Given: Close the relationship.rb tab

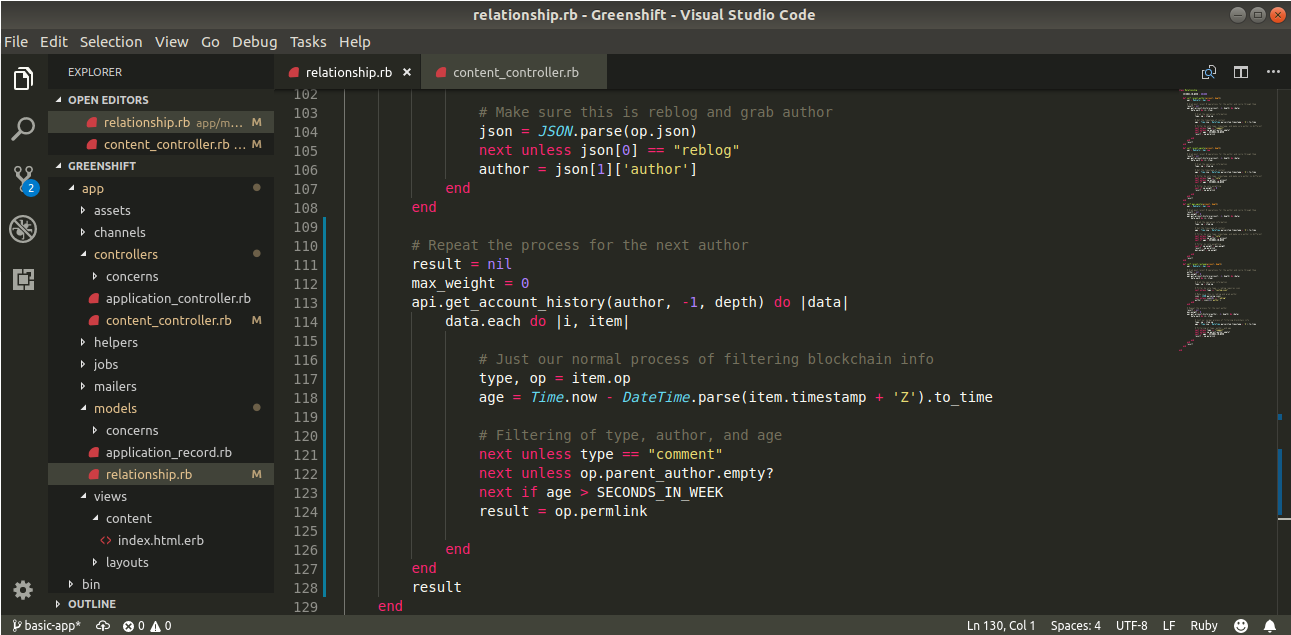Looking at the screenshot, I should (407, 73).
